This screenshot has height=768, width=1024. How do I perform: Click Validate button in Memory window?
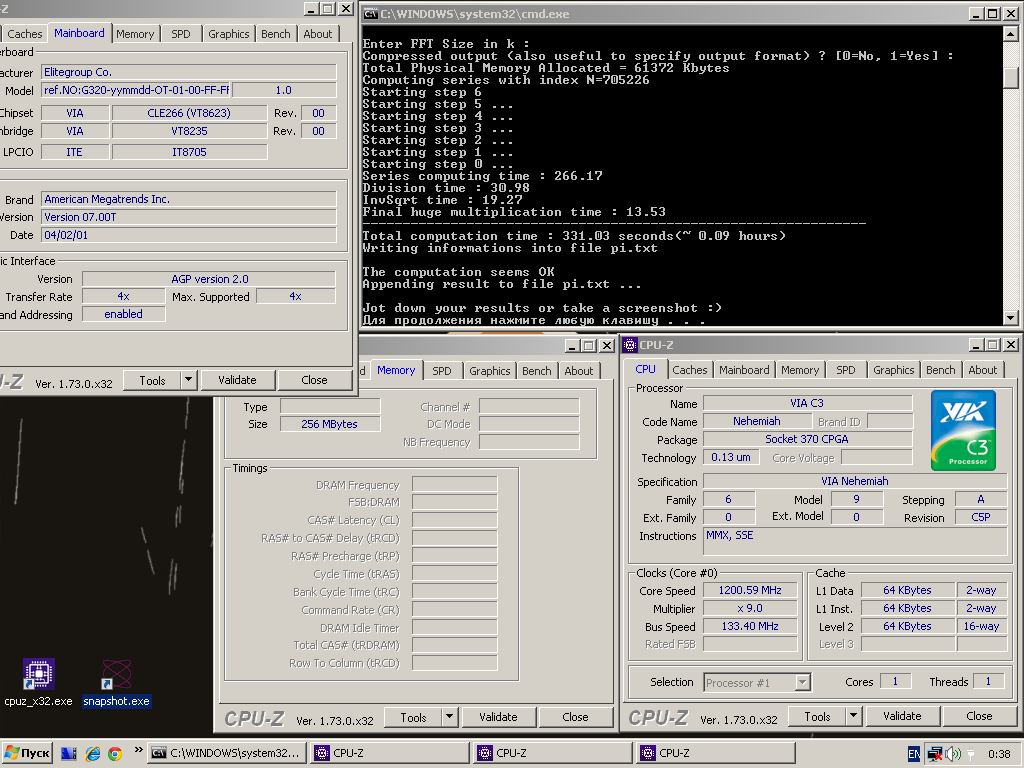[498, 717]
